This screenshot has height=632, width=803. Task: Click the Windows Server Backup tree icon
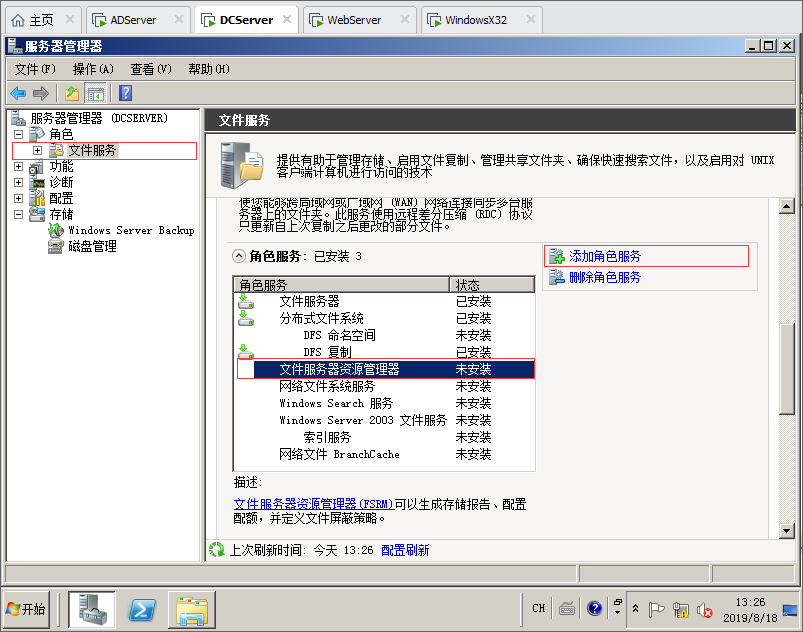[x=56, y=230]
